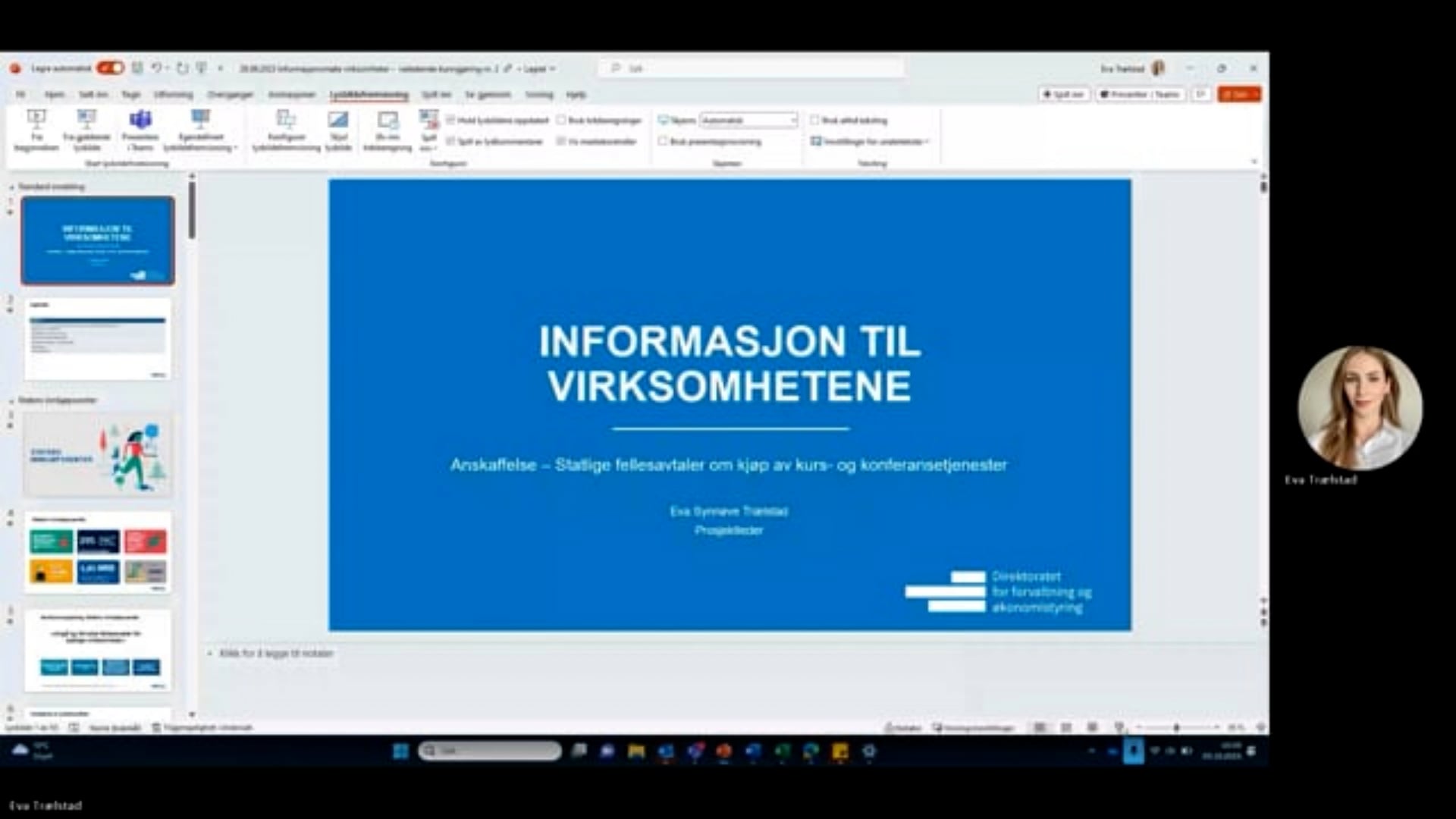The height and width of the screenshot is (819, 1456).
Task: Toggle Bruk presentasjonsvisning checkbox
Action: [x=663, y=141]
